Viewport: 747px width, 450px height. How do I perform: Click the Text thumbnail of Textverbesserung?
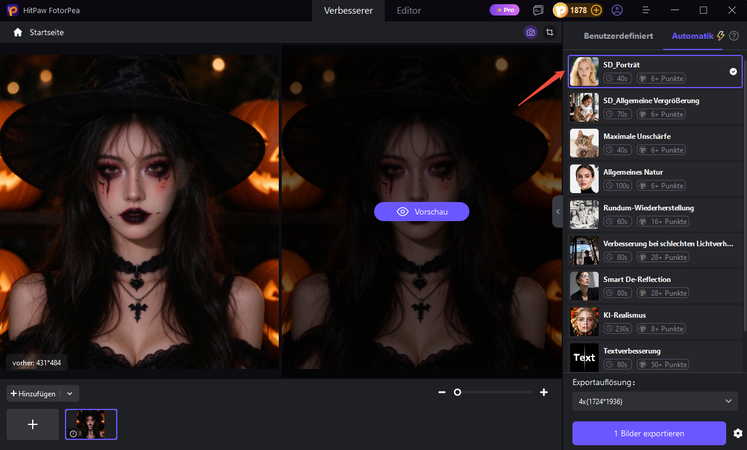[585, 357]
